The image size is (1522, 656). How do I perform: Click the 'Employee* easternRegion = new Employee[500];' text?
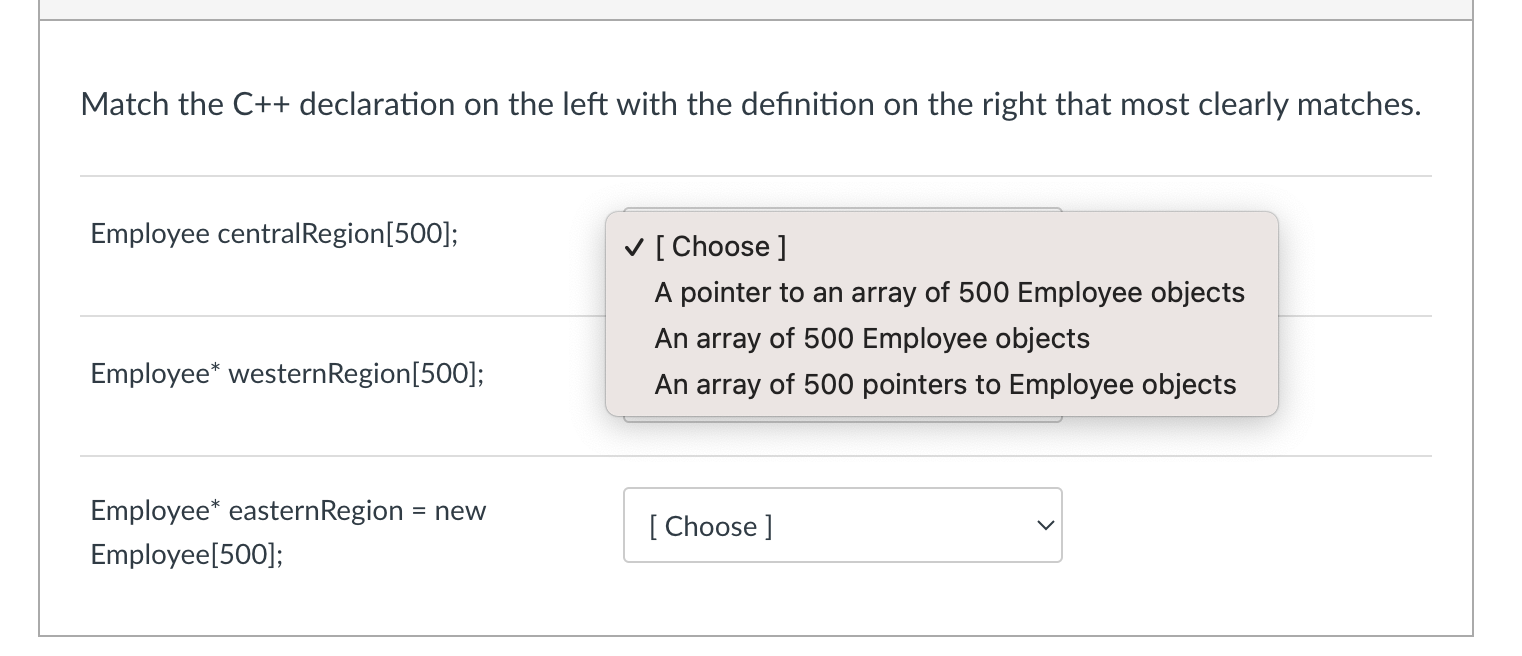(x=288, y=532)
